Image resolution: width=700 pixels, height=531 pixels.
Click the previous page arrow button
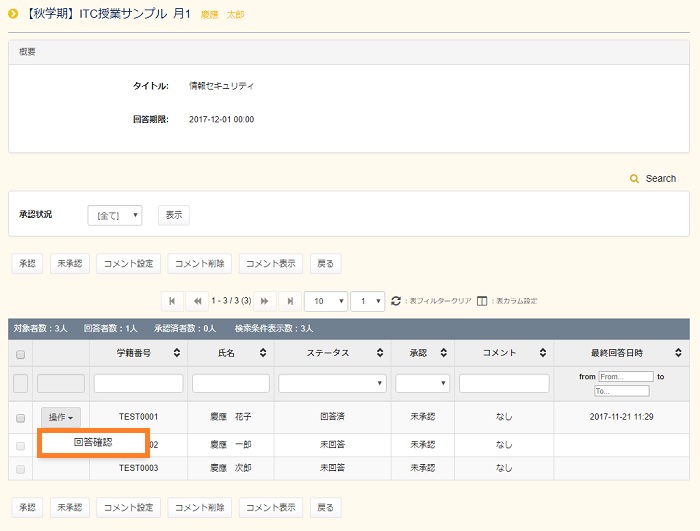[x=198, y=301]
